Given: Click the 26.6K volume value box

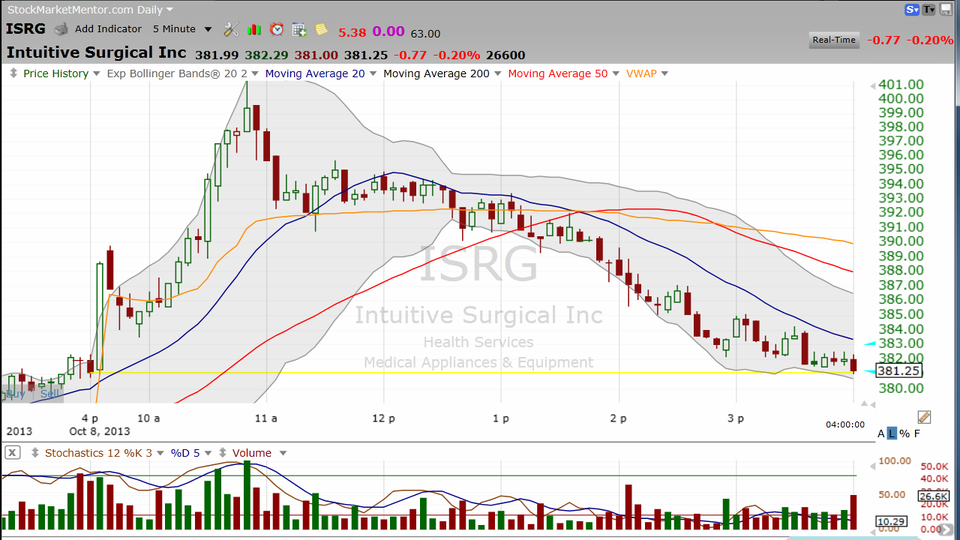Looking at the screenshot, I should tap(932, 496).
